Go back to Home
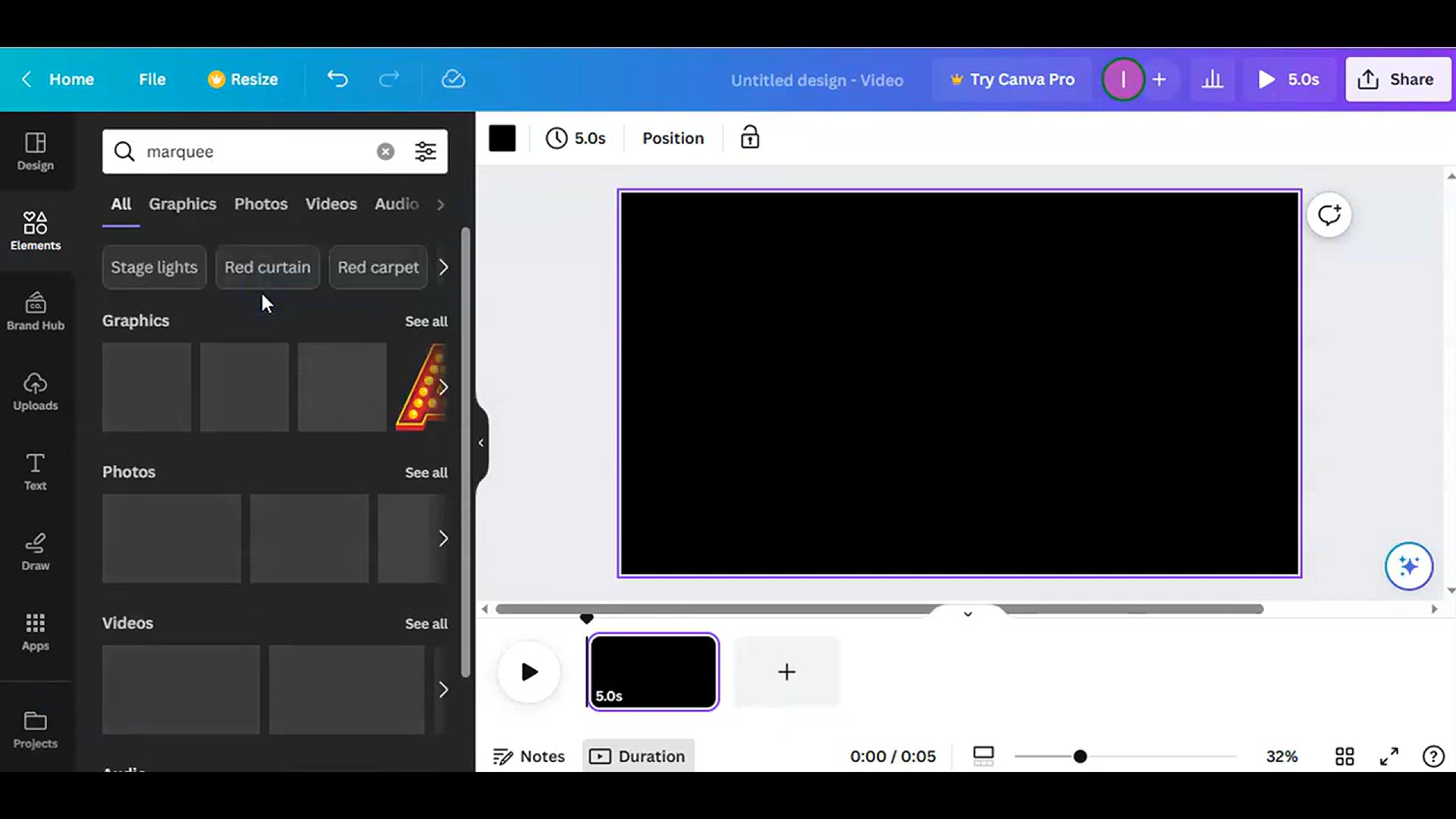 [x=58, y=79]
